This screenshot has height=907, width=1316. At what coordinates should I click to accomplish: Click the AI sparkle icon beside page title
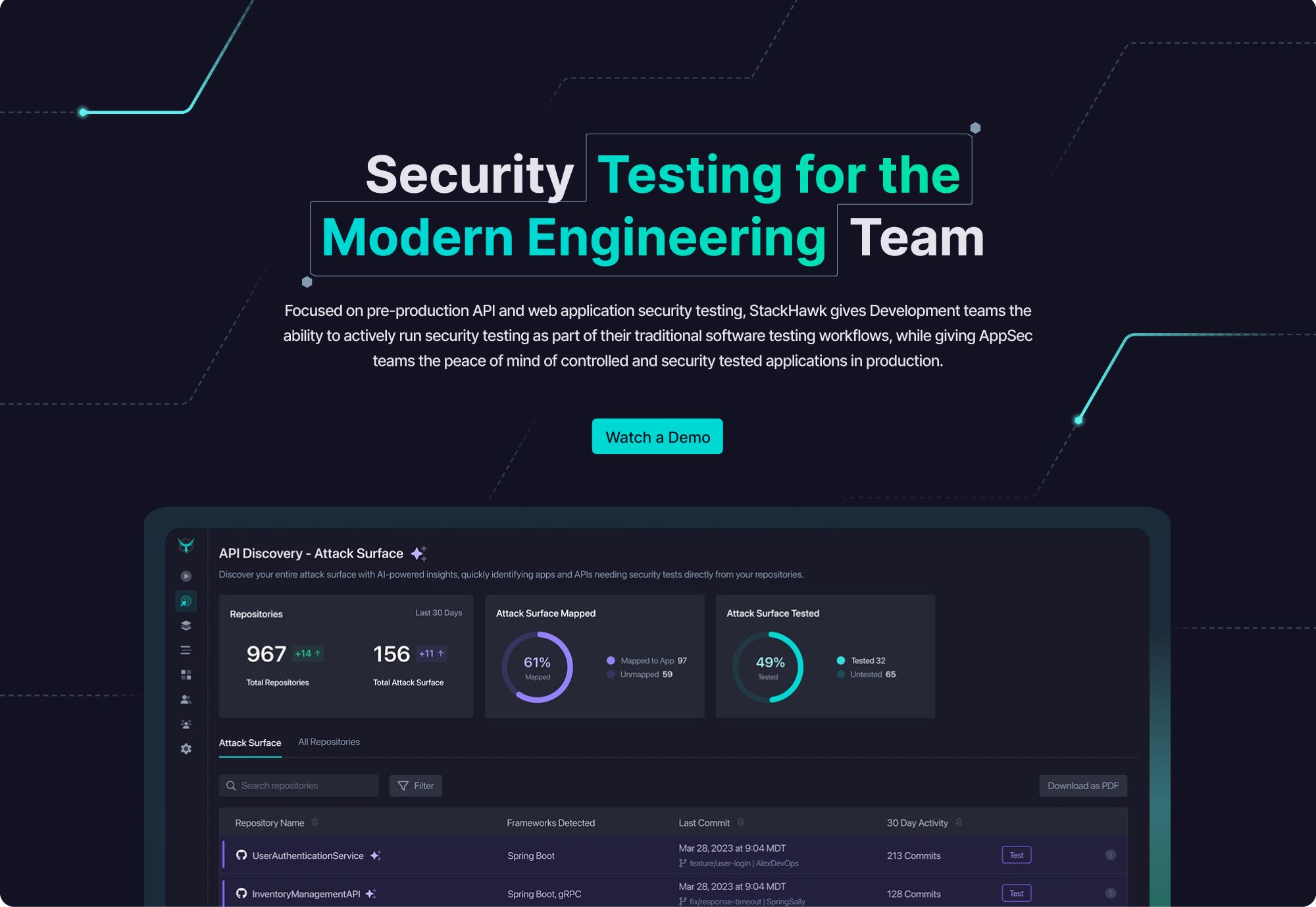pyautogui.click(x=418, y=554)
